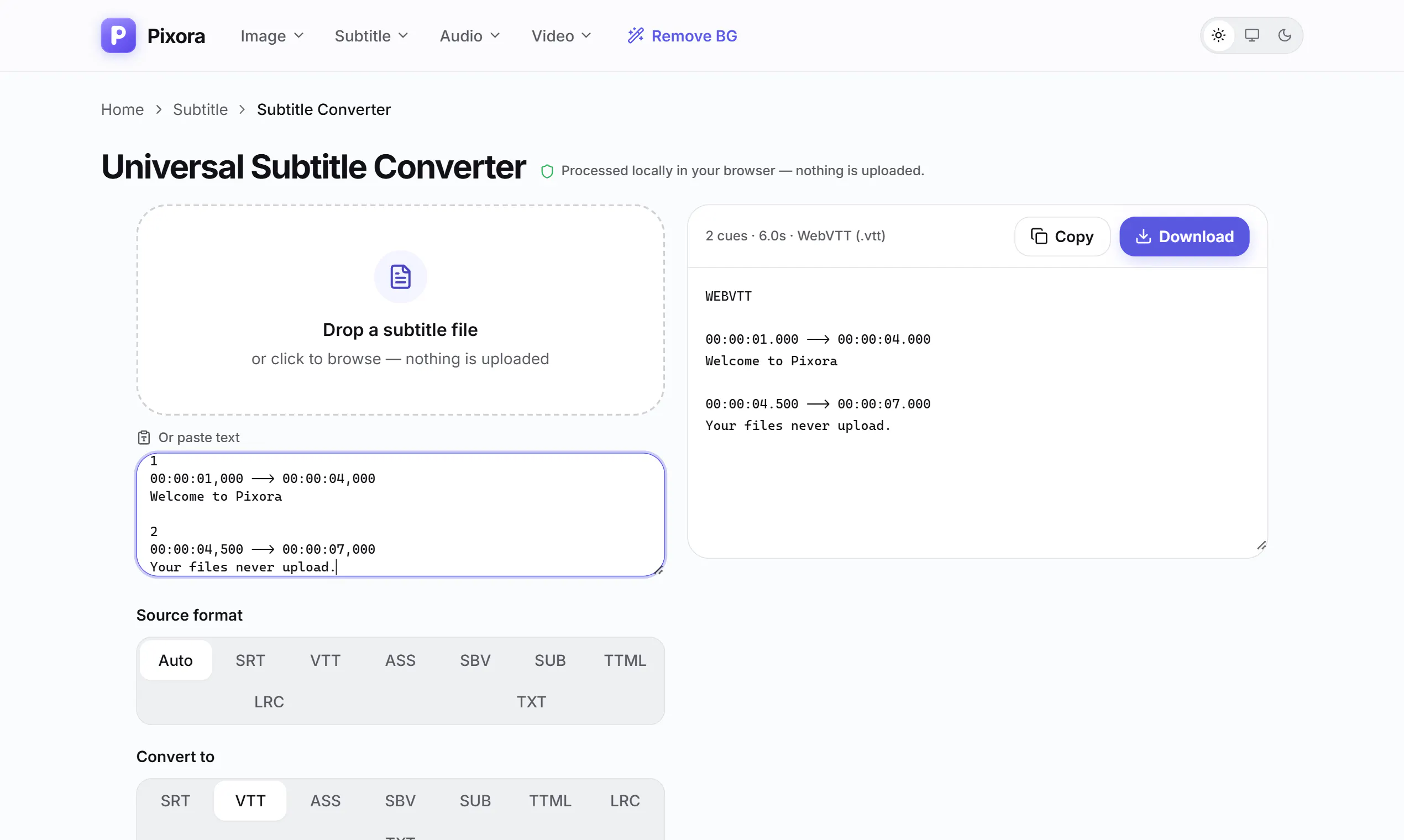Expand the Image menu dropdown
Image resolution: width=1404 pixels, height=840 pixels.
pyautogui.click(x=273, y=36)
